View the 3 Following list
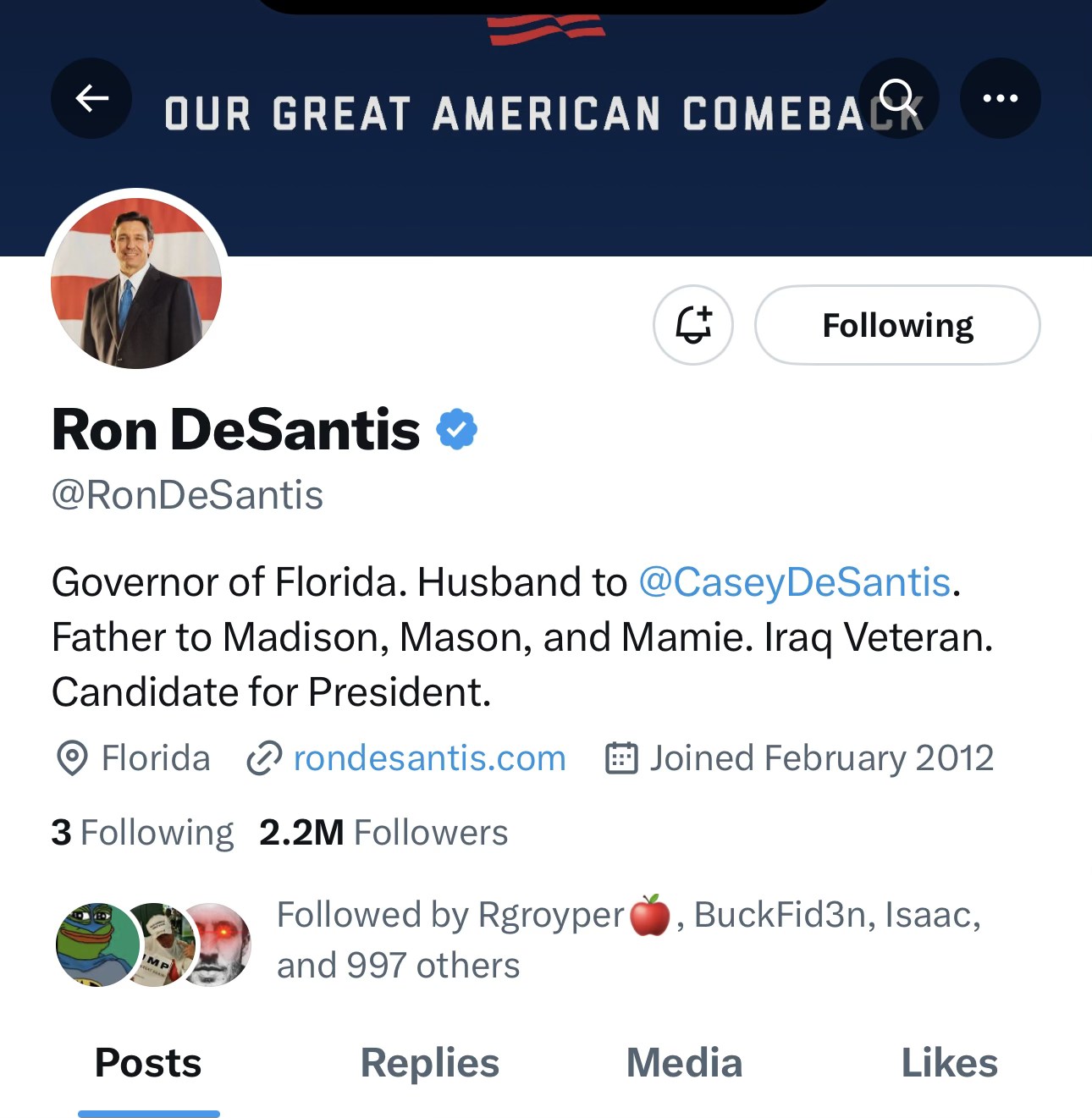 click(142, 833)
